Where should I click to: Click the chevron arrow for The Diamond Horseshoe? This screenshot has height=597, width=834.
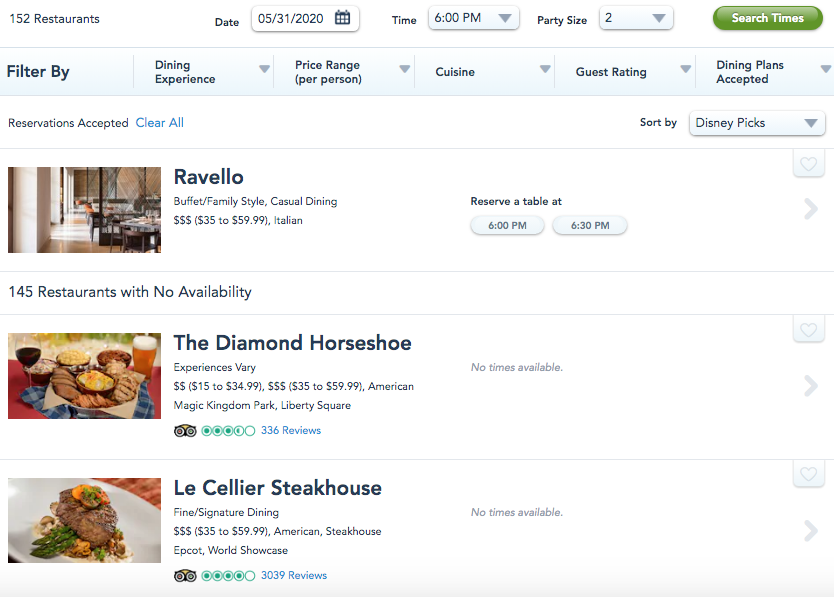(x=811, y=385)
